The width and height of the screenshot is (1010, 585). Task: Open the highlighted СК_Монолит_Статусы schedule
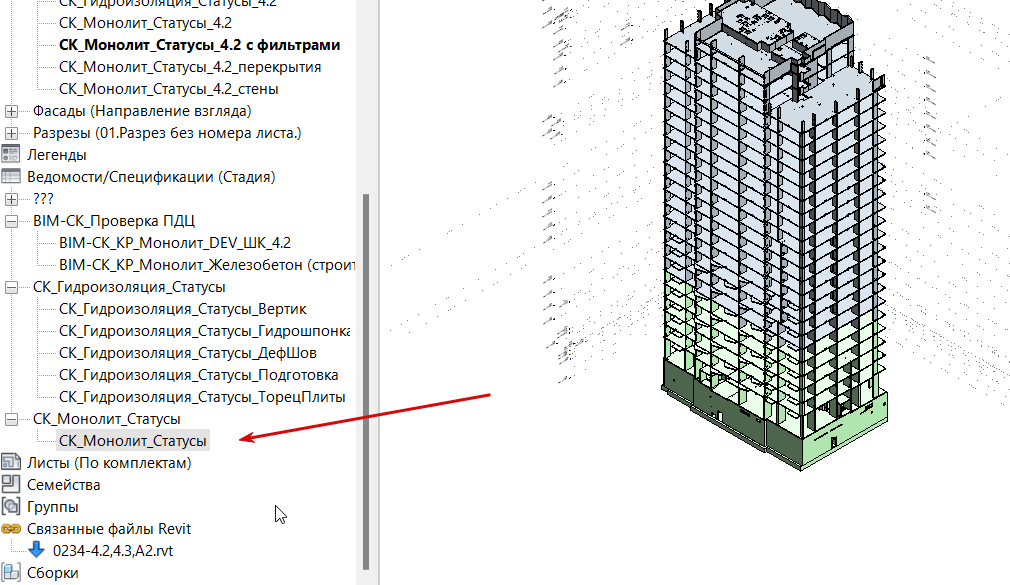133,441
